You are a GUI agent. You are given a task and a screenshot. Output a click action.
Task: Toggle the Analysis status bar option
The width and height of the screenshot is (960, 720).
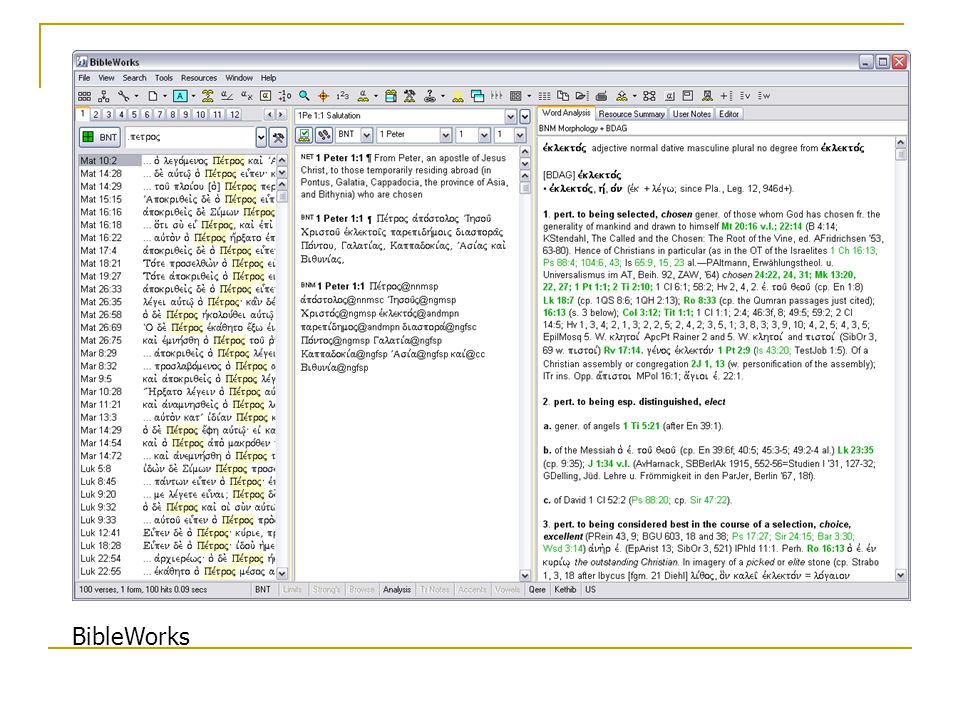(397, 590)
